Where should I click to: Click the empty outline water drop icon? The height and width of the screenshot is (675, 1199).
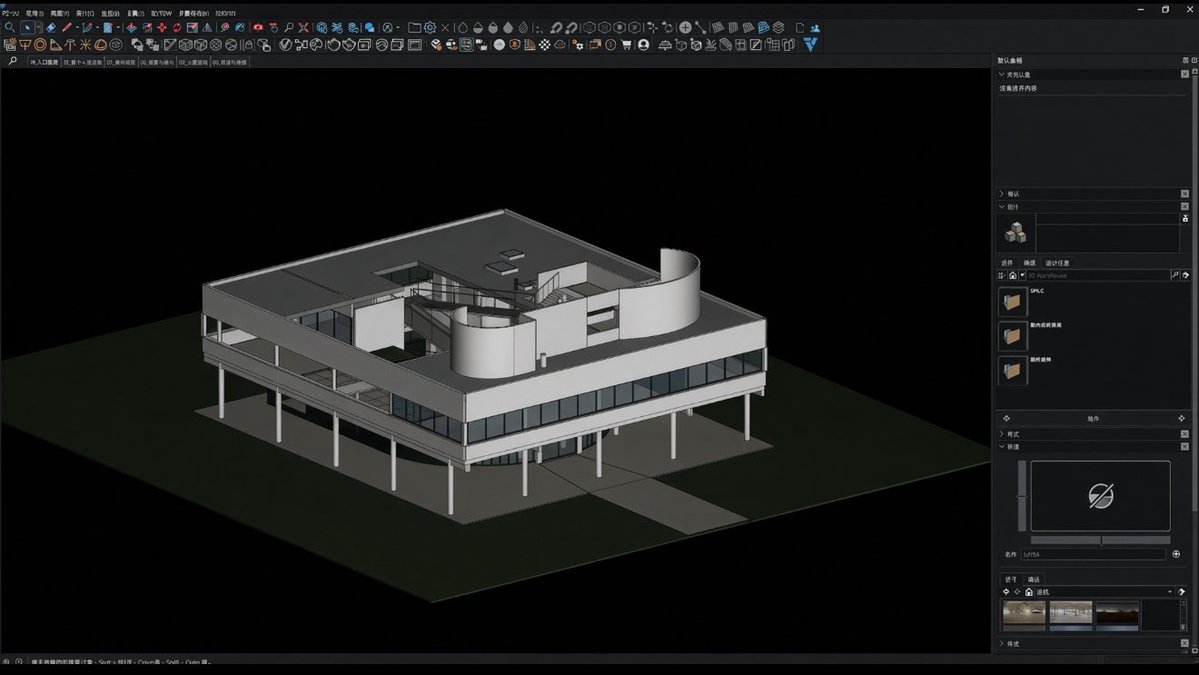click(x=462, y=28)
